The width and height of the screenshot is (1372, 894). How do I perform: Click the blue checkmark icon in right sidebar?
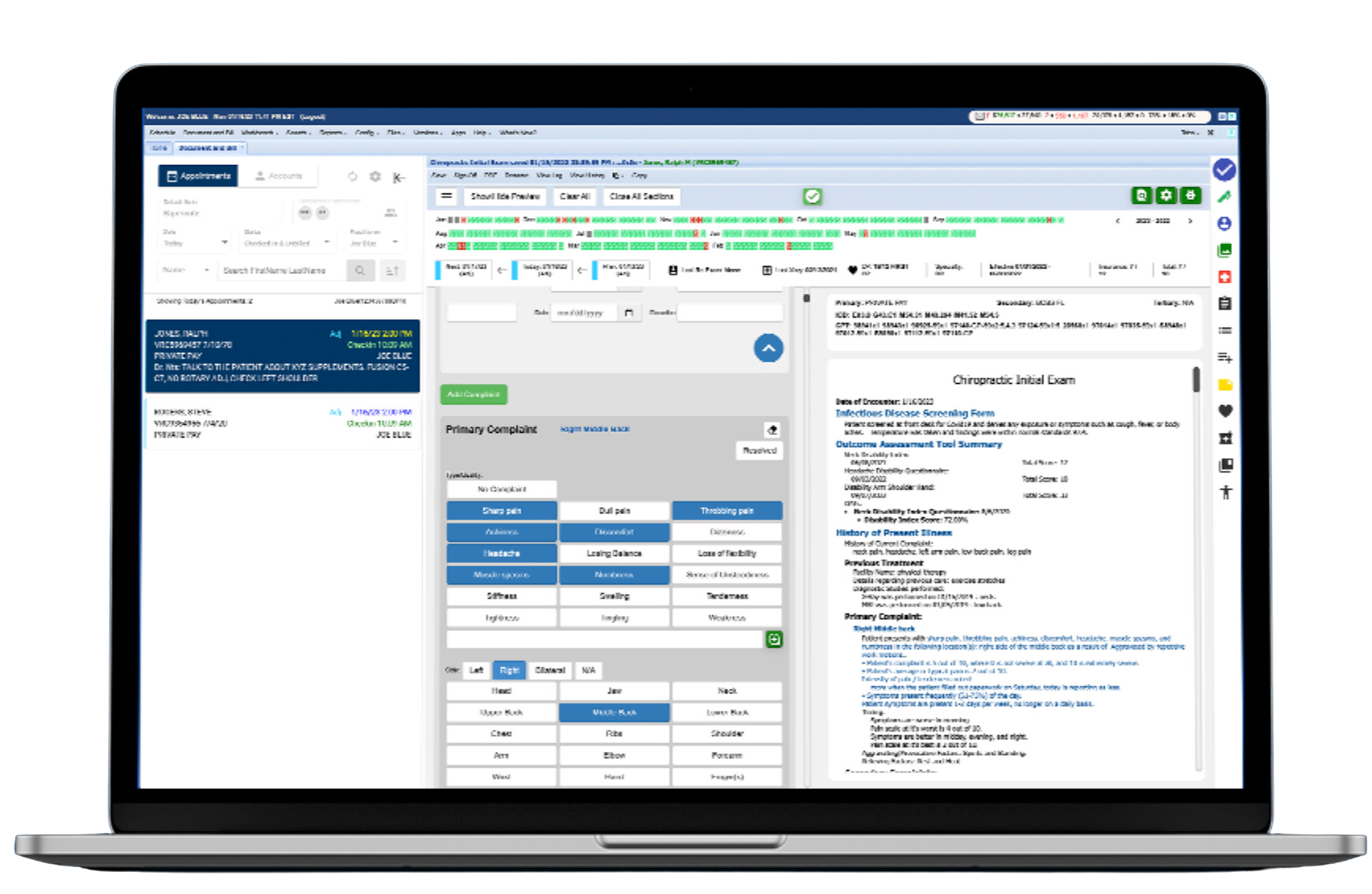pos(1224,170)
